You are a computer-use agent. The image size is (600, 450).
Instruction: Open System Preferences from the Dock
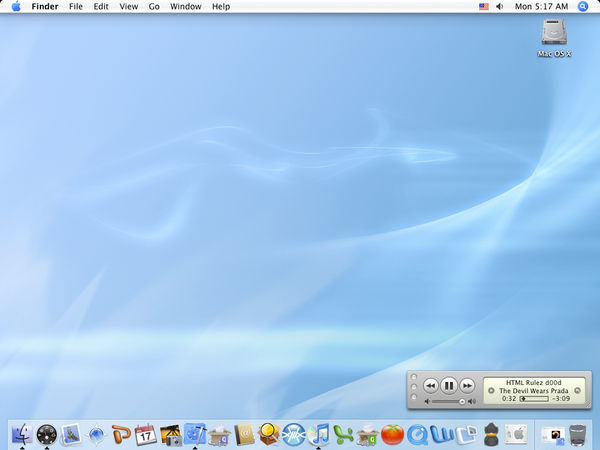tap(516, 435)
